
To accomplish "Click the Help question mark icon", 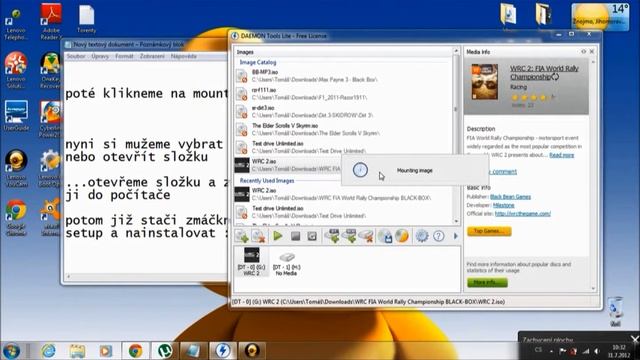I will (439, 236).
